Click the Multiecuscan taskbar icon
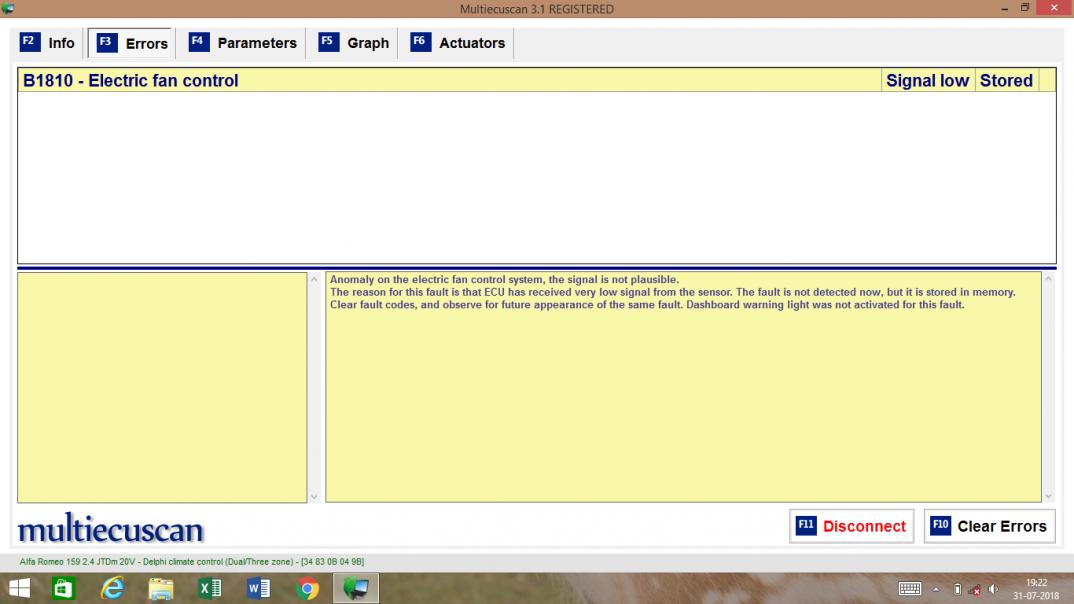 click(x=355, y=588)
